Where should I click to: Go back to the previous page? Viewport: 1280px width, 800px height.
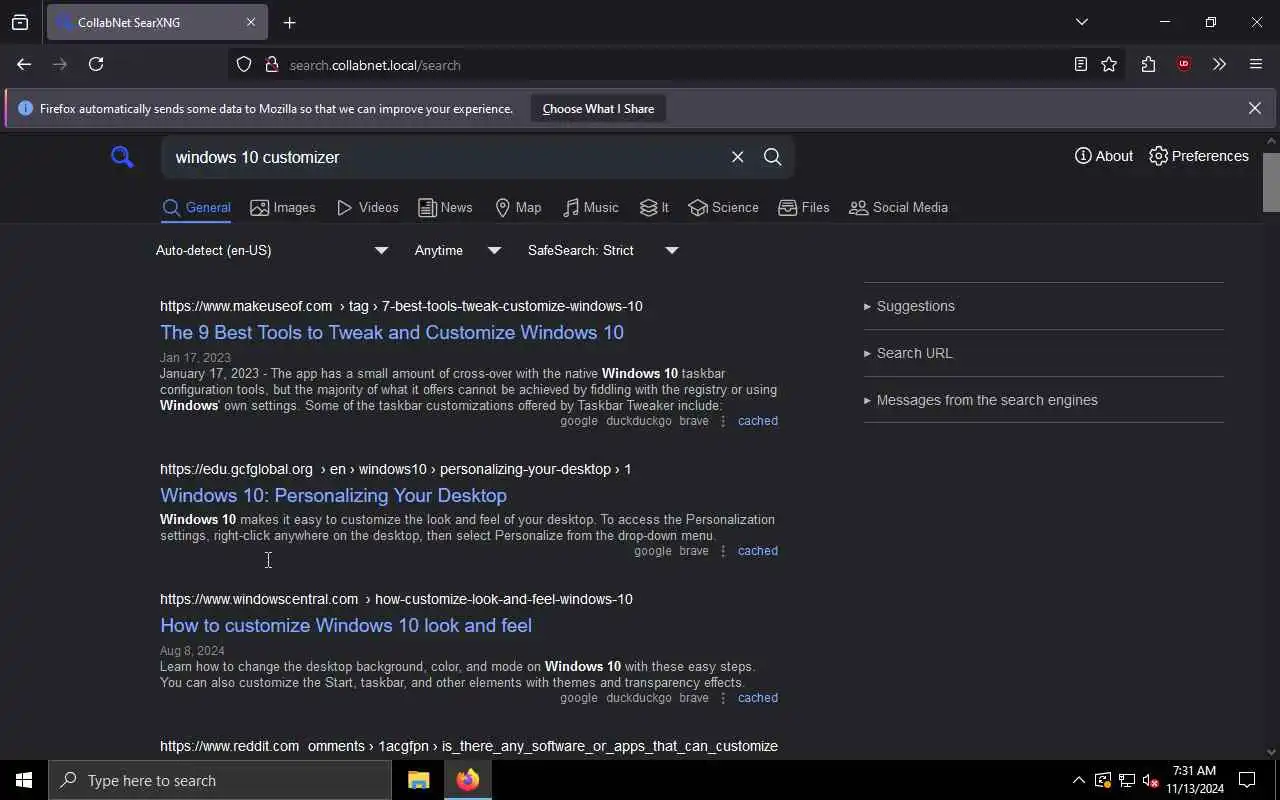24,64
